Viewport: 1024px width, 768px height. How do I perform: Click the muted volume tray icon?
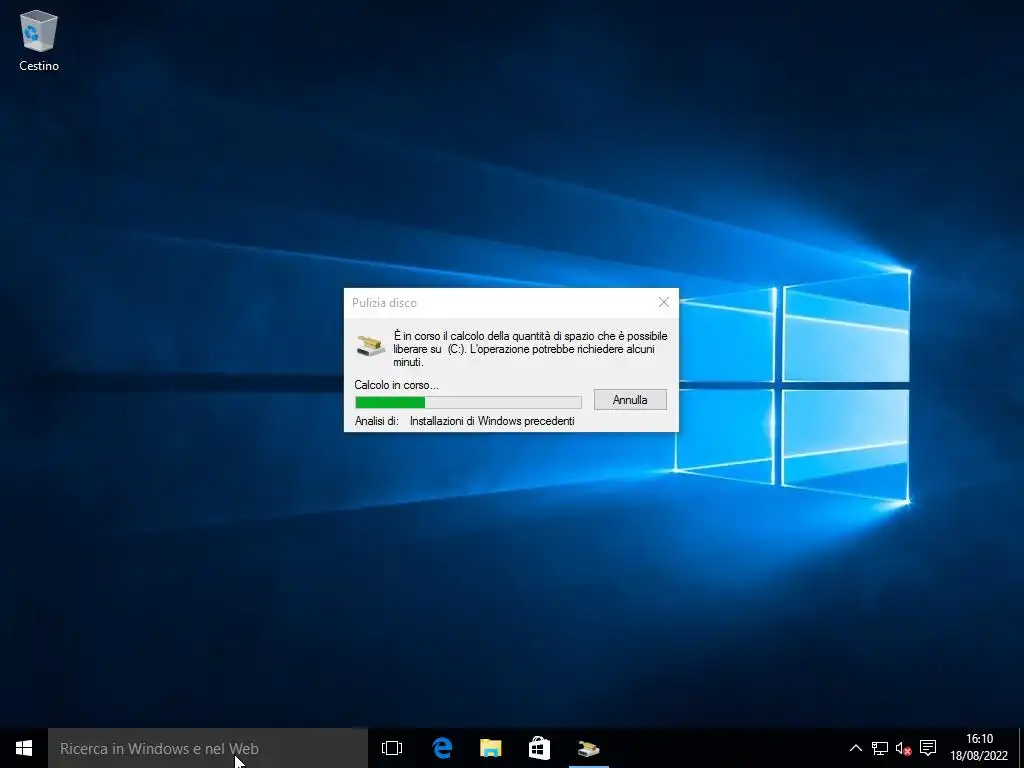pos(903,748)
